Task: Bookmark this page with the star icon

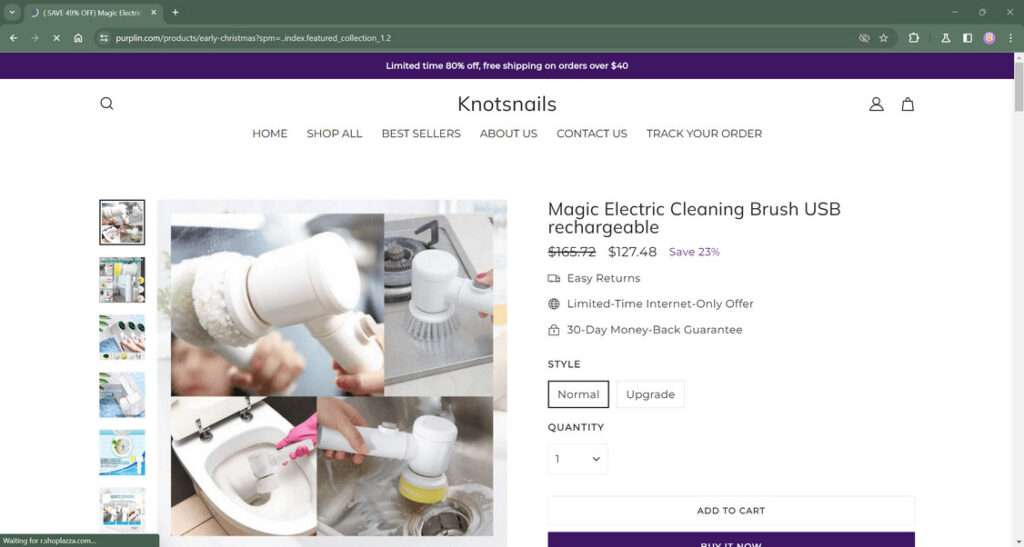Action: pyautogui.click(x=883, y=38)
